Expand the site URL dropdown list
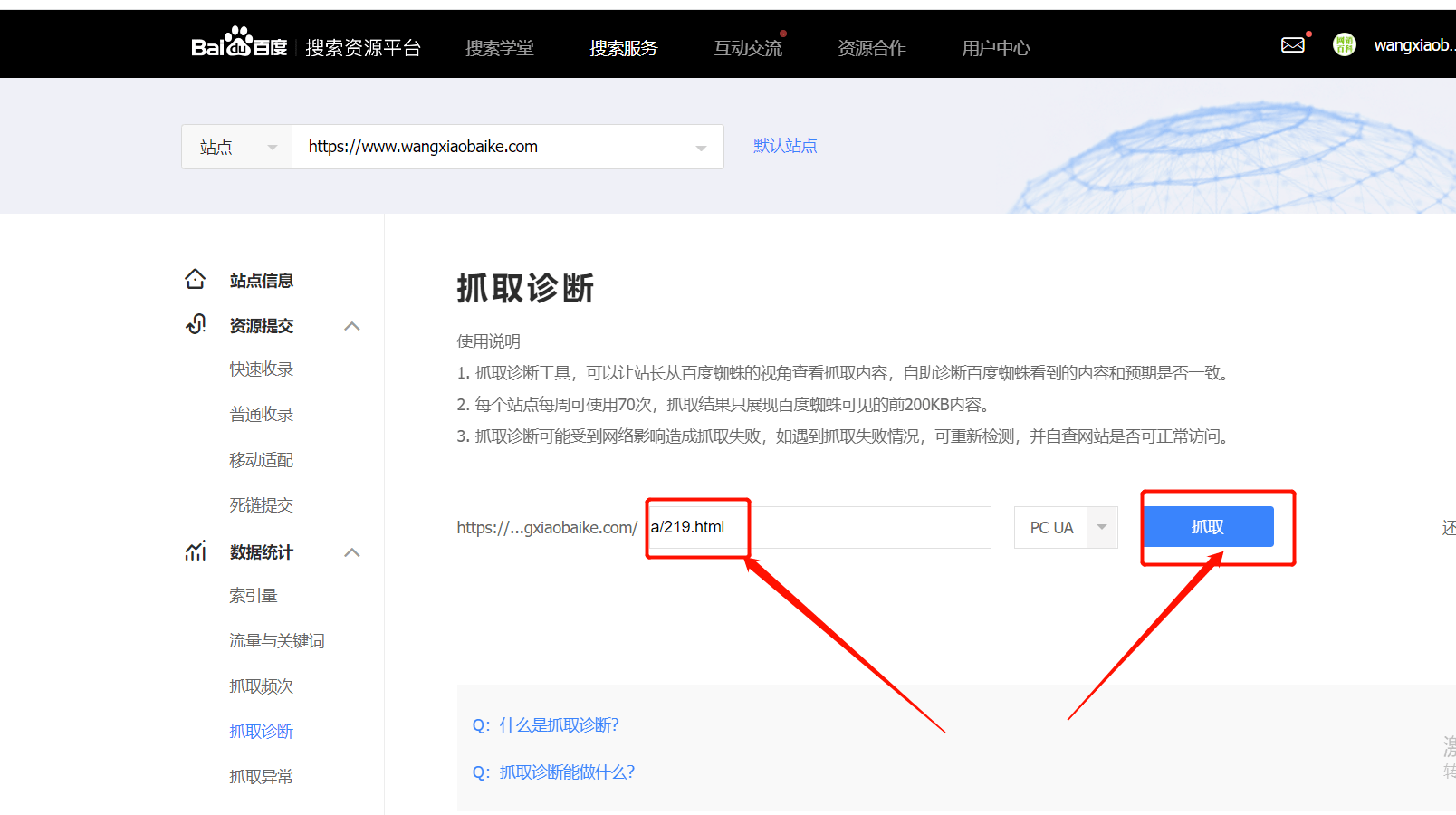This screenshot has width=1456, height=815. (701, 148)
